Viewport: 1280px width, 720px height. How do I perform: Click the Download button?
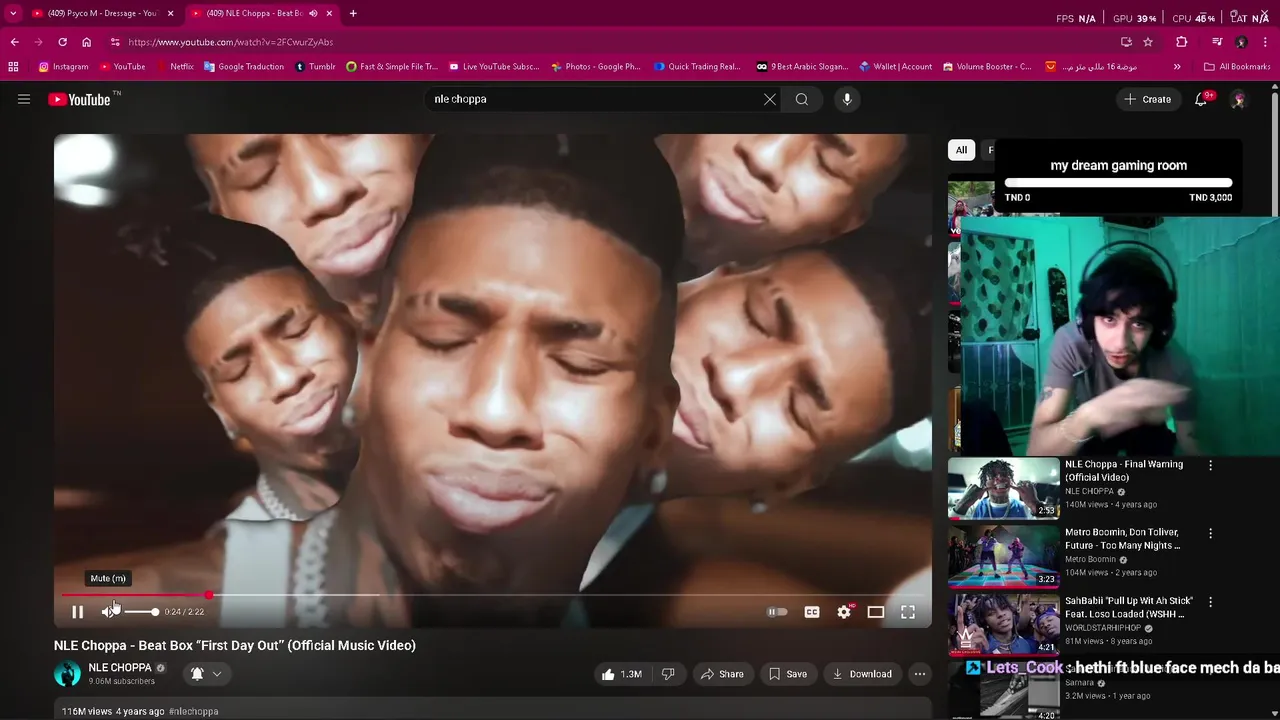[861, 674]
